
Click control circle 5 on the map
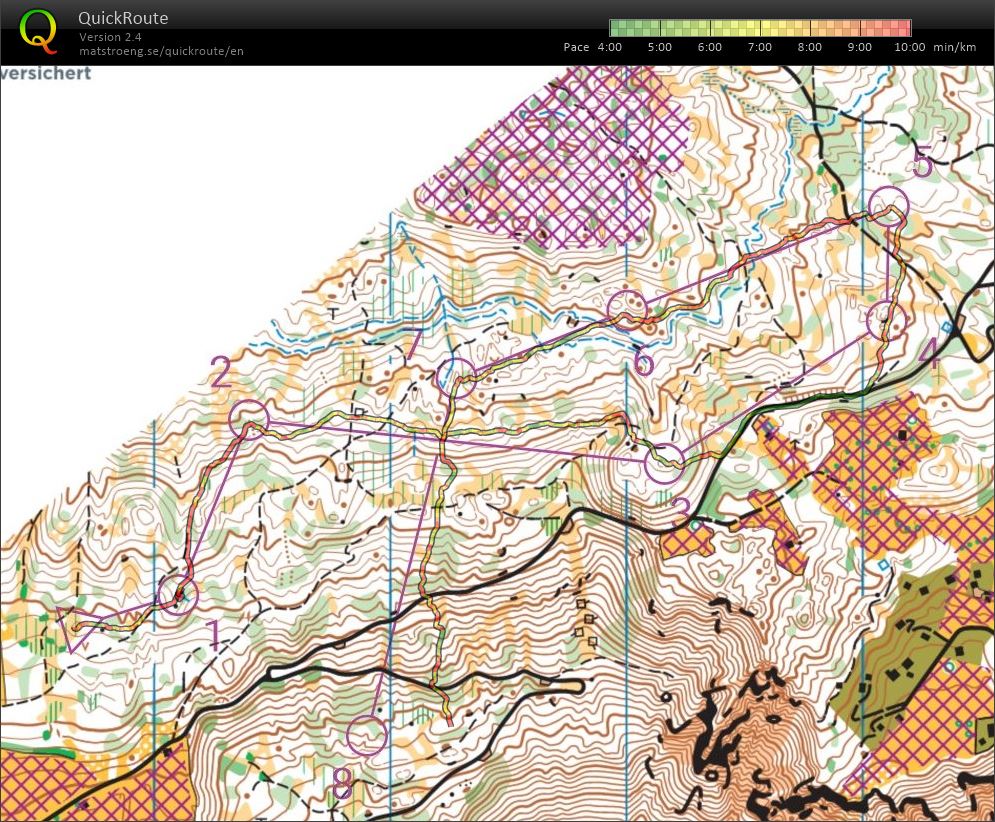click(x=889, y=207)
